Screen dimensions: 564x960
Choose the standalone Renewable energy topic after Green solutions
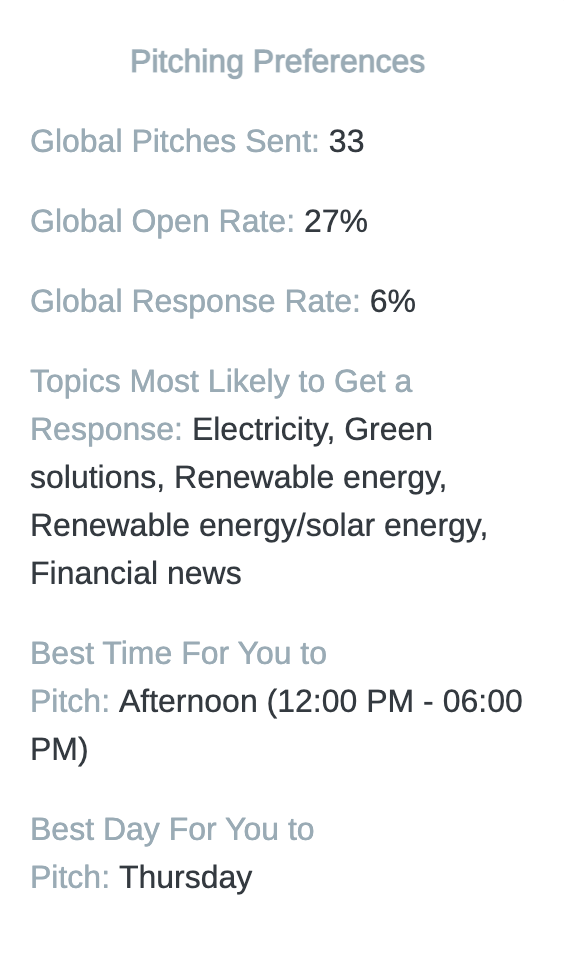coord(310,478)
